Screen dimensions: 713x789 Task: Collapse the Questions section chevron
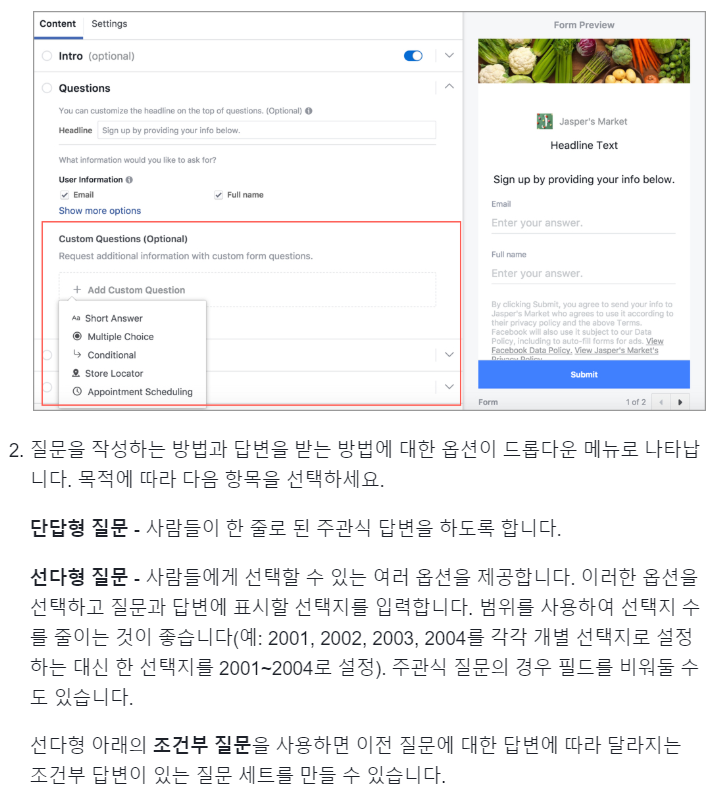tap(449, 87)
